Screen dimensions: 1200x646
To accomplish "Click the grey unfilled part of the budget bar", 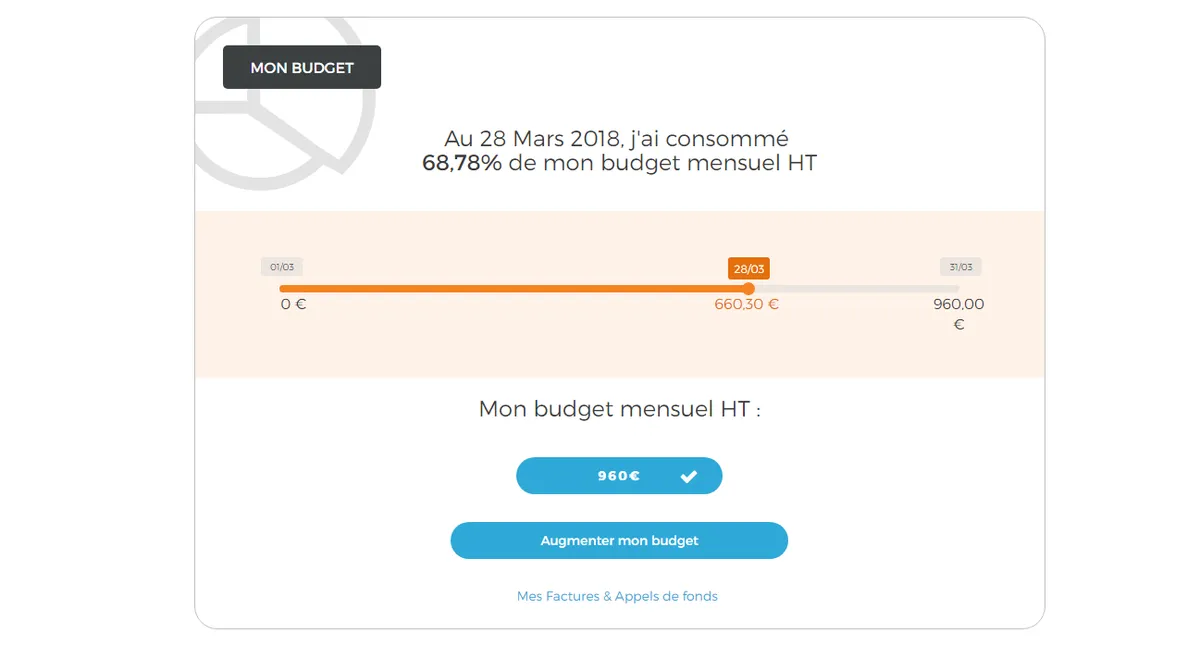I will click(x=855, y=288).
